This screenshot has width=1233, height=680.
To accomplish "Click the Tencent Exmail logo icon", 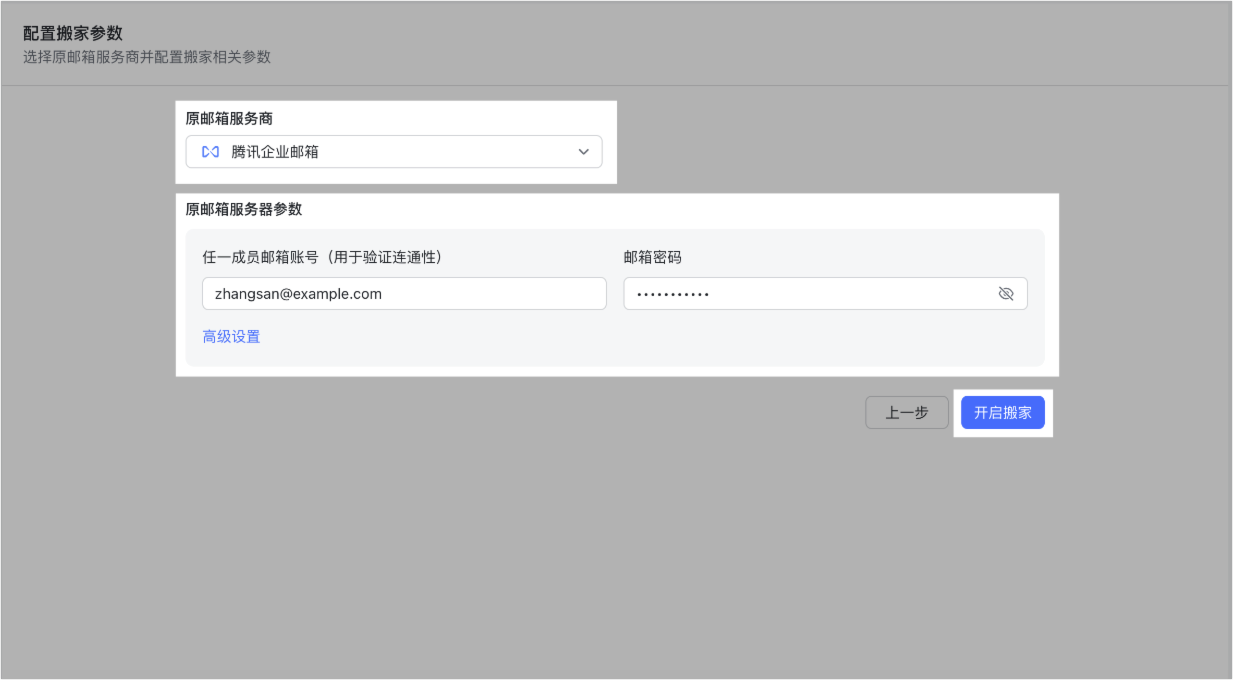I will click(x=210, y=152).
